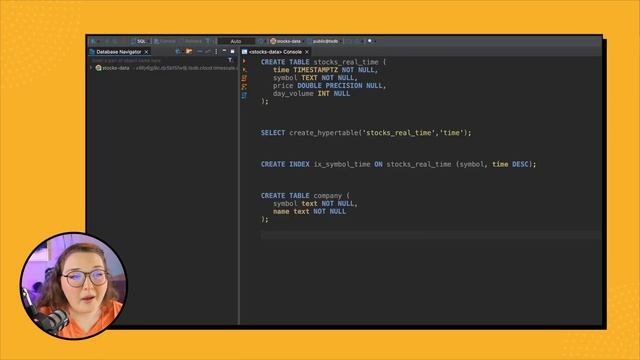Click the 'symbol TEXT NOT NULL' line

315,78
